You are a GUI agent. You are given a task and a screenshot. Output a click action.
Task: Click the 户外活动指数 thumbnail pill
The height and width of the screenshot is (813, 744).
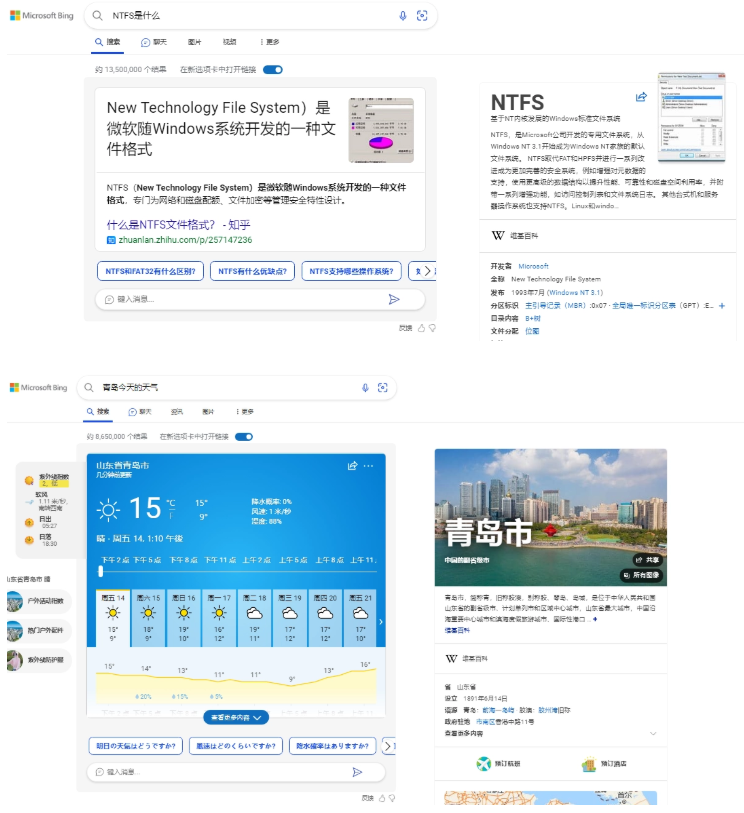click(39, 601)
